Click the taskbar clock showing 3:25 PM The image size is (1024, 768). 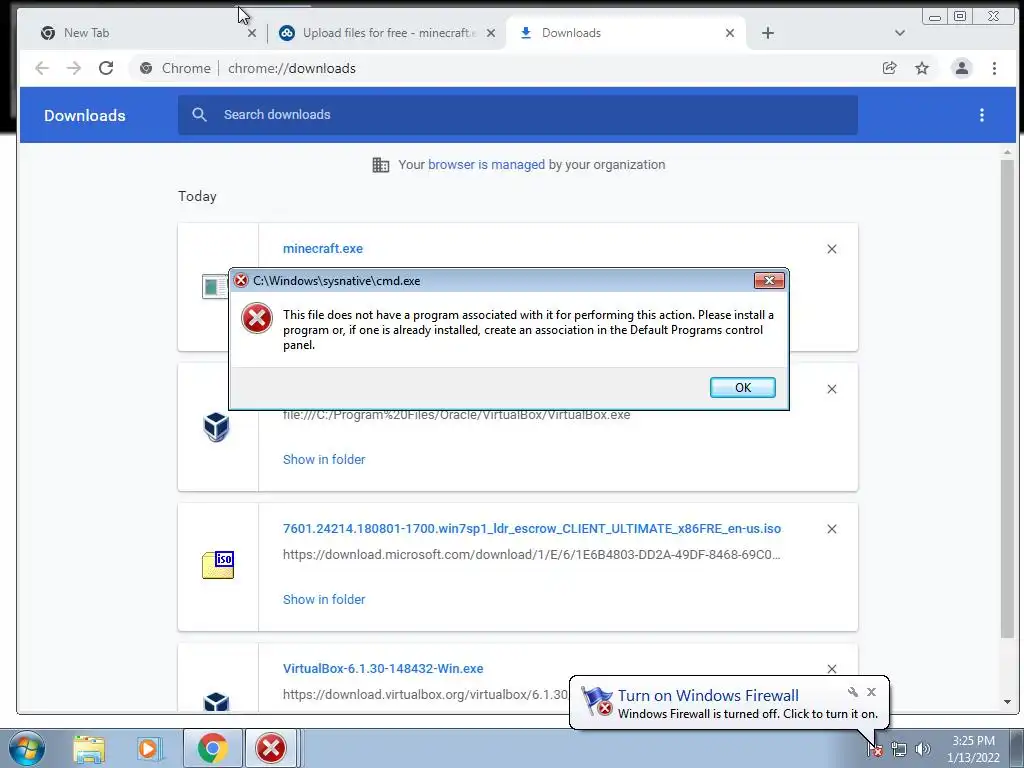pos(973,749)
